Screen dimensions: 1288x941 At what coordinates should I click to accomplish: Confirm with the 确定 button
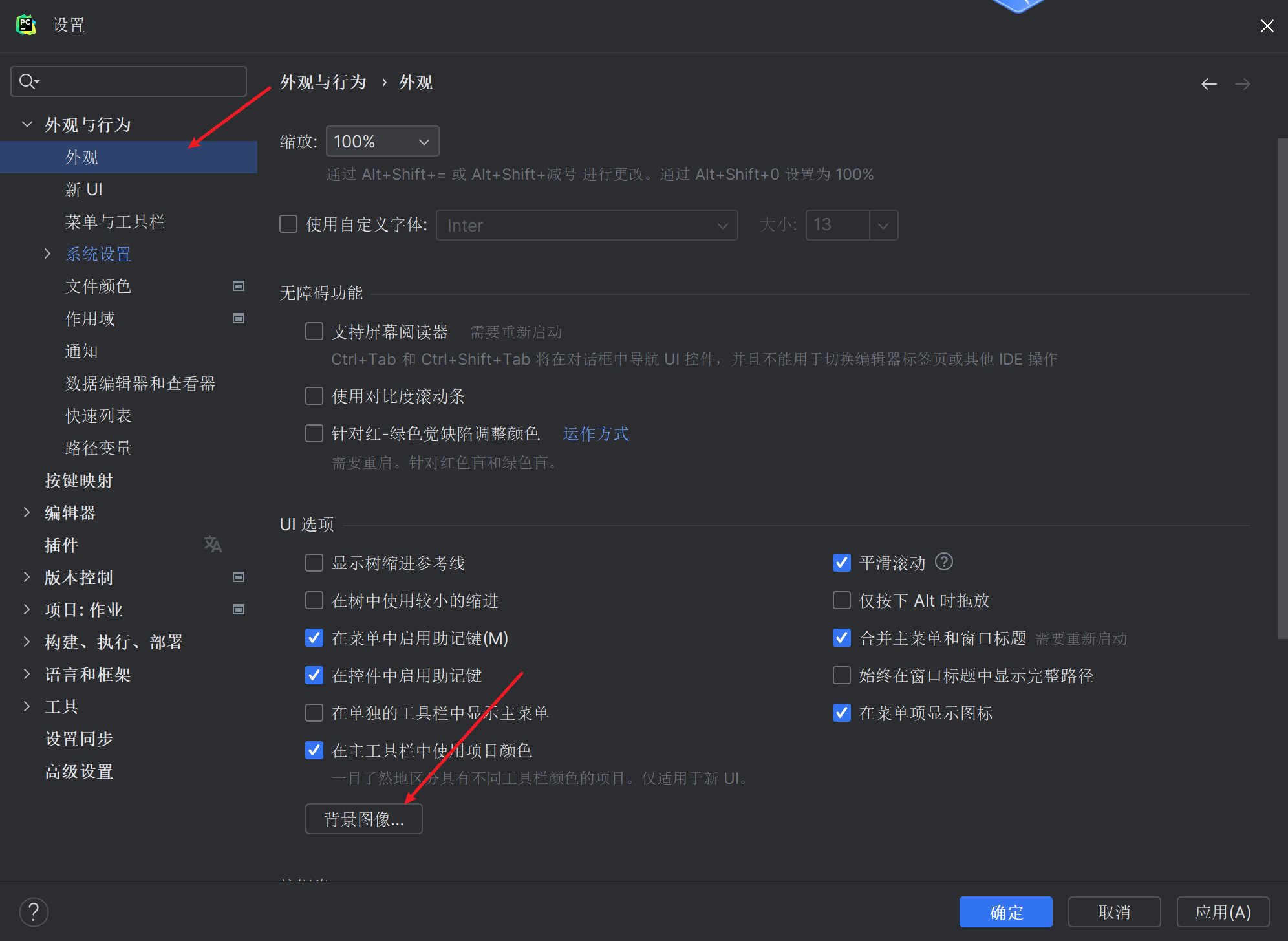pyautogui.click(x=1006, y=912)
